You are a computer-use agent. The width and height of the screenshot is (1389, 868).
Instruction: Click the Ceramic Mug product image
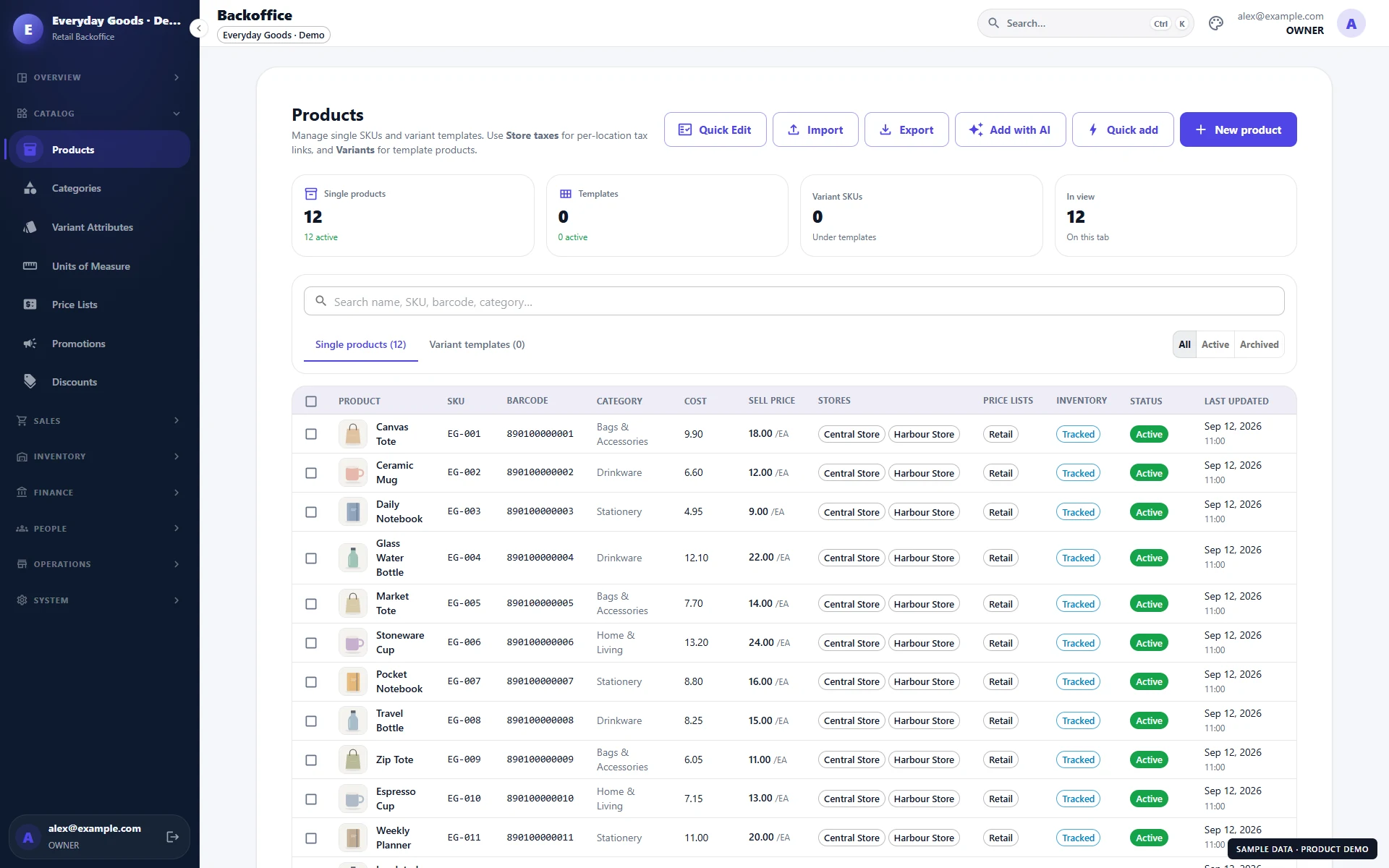[353, 473]
